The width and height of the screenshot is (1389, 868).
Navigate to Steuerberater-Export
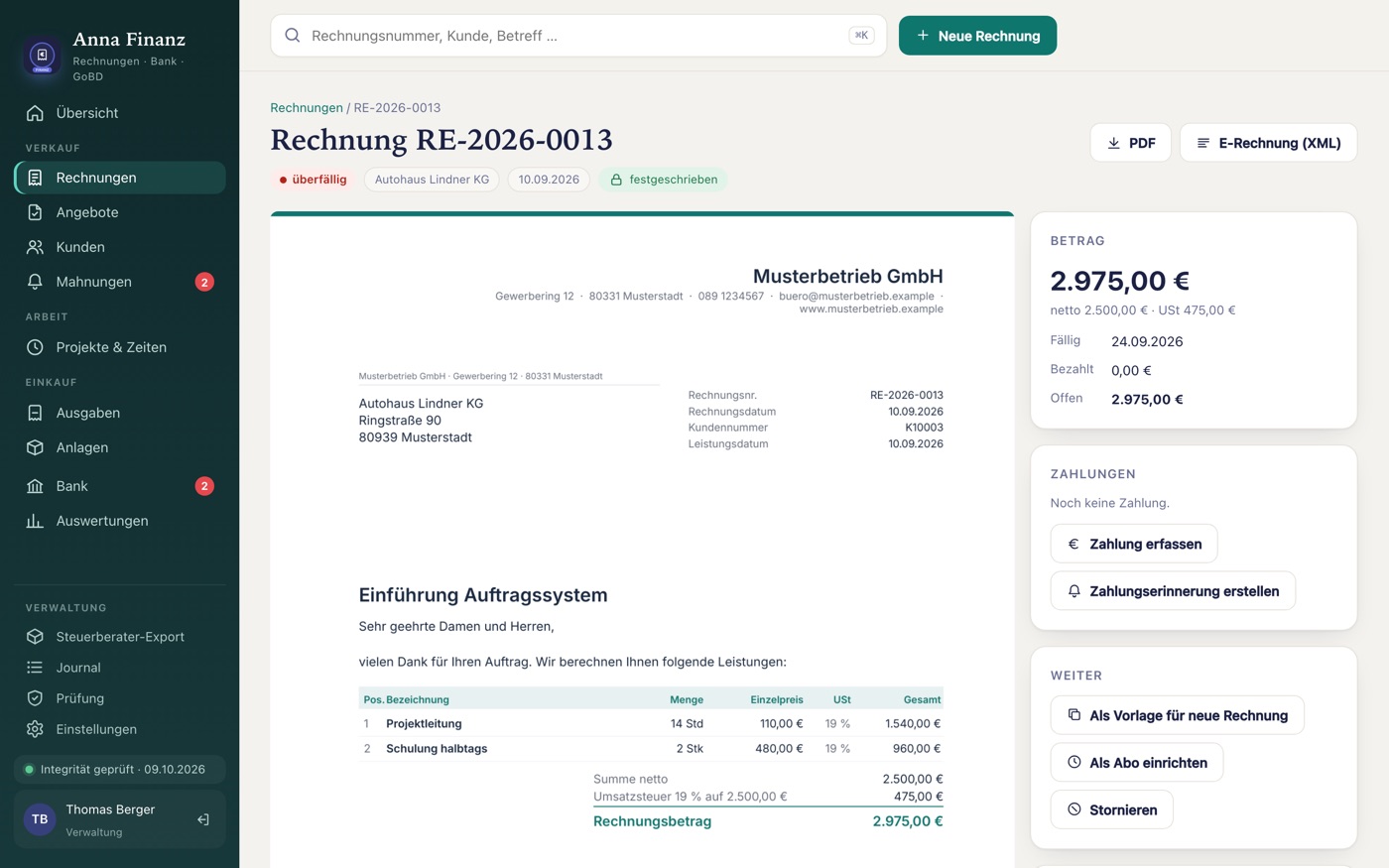(120, 637)
